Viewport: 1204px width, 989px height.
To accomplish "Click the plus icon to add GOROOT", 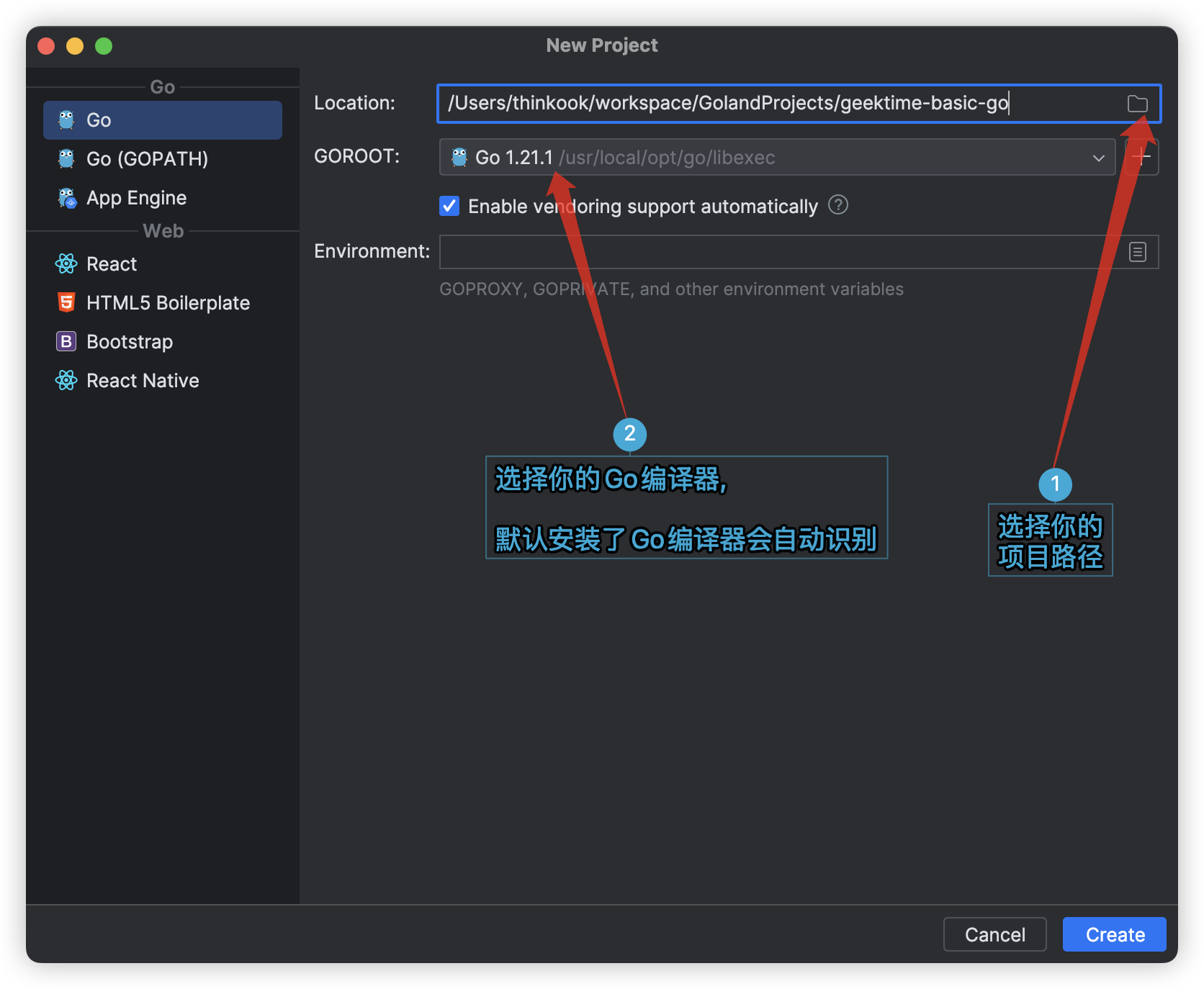I will pyautogui.click(x=1142, y=157).
